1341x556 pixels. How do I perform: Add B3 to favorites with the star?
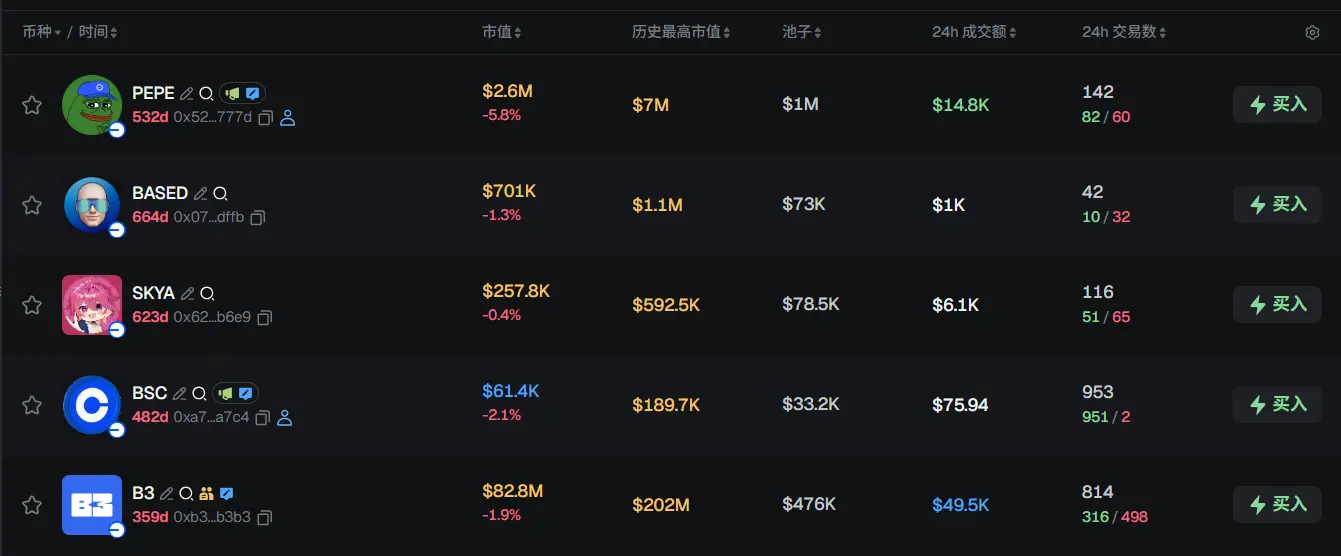[x=32, y=505]
